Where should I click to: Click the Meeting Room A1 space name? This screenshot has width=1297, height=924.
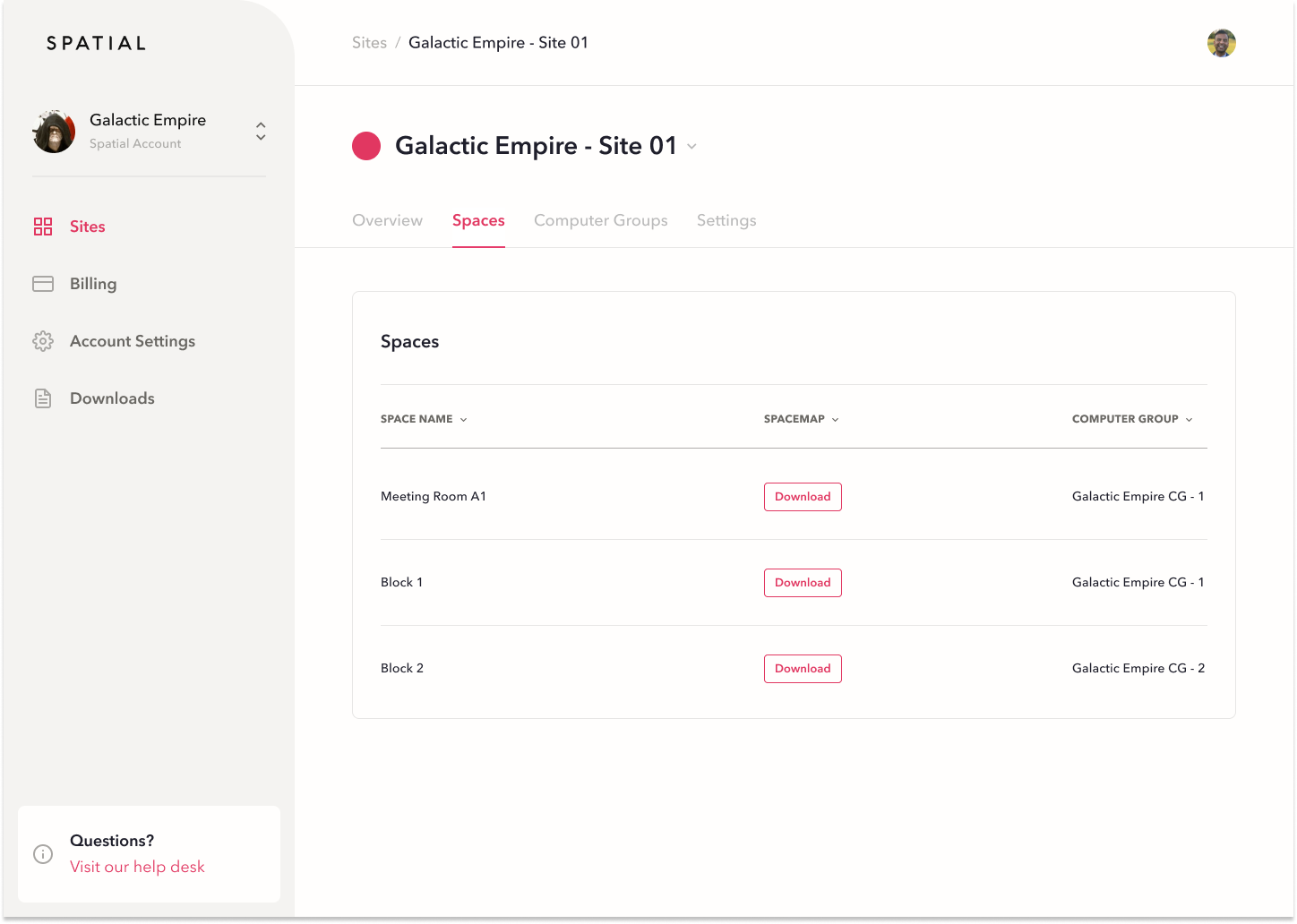(x=434, y=496)
